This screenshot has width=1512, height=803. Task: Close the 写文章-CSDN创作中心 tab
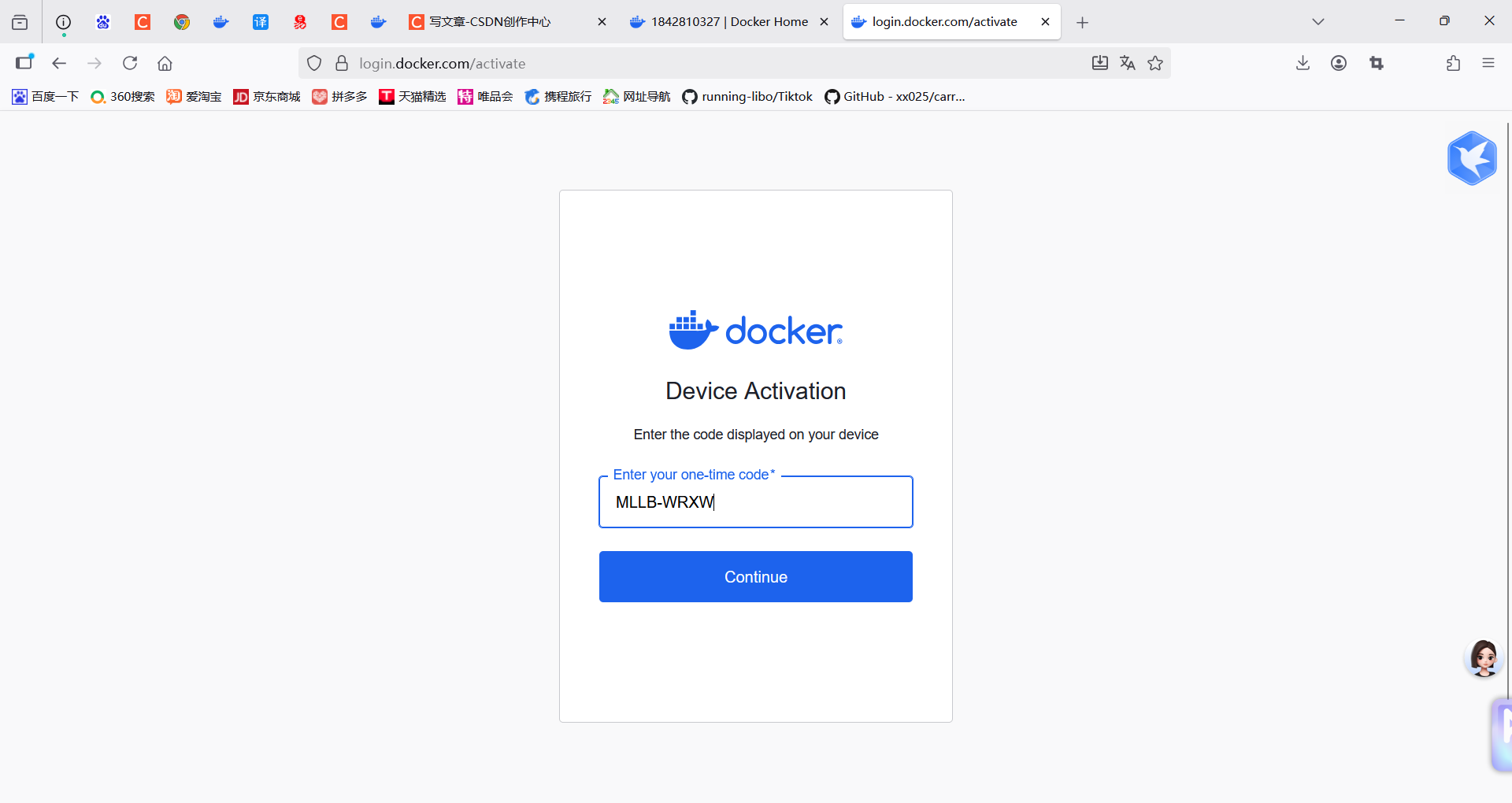[x=602, y=22]
